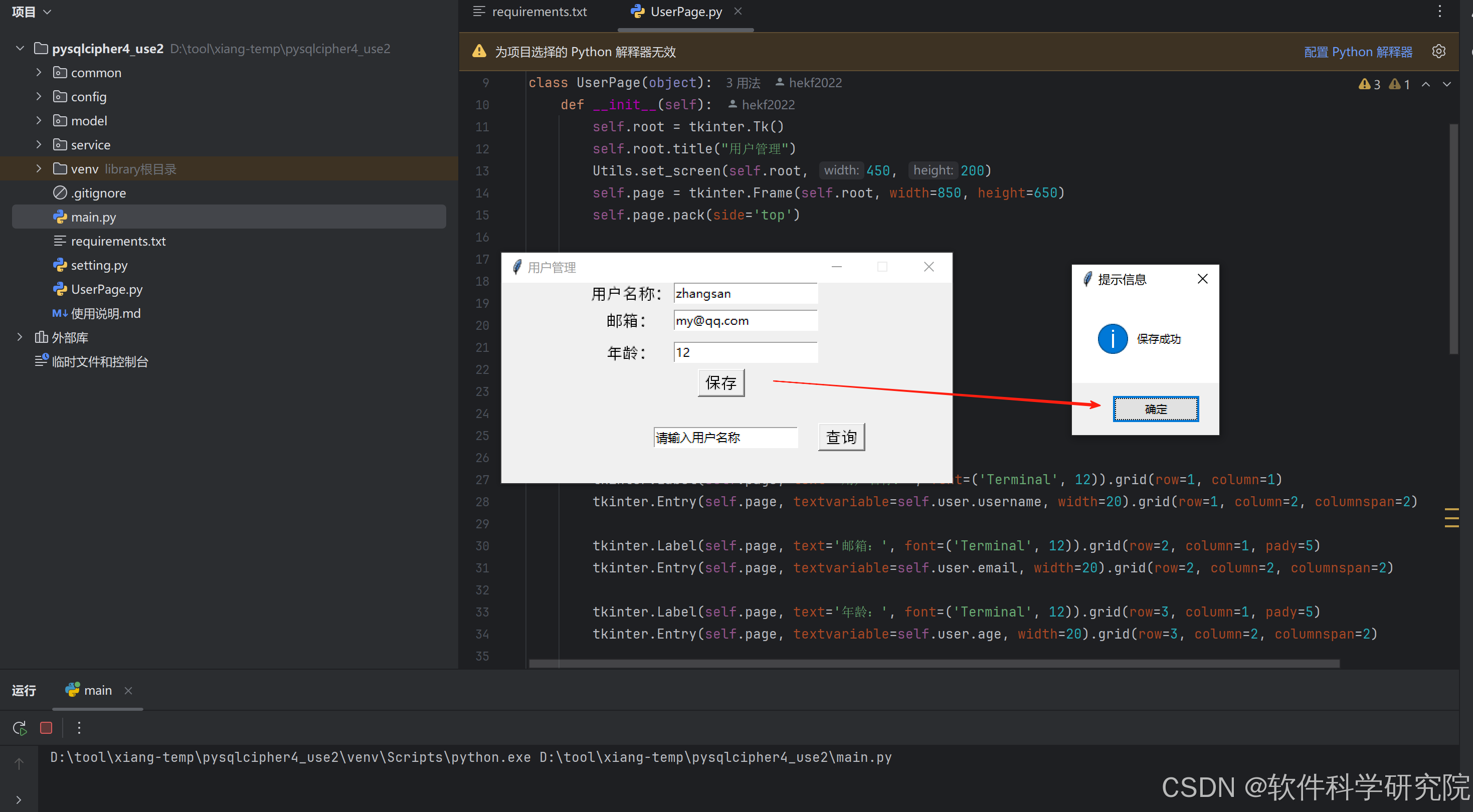Minimize the 用户管理 window
The height and width of the screenshot is (812, 1473).
point(837,267)
